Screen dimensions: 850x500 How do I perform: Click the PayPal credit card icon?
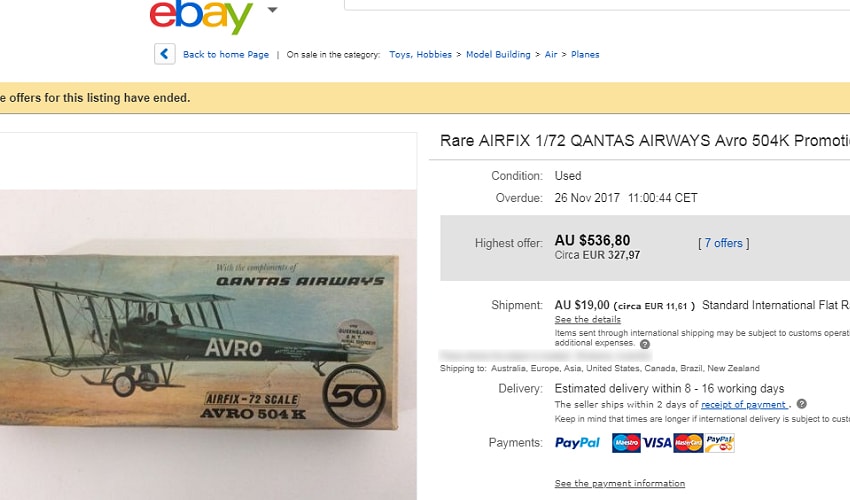[720, 443]
